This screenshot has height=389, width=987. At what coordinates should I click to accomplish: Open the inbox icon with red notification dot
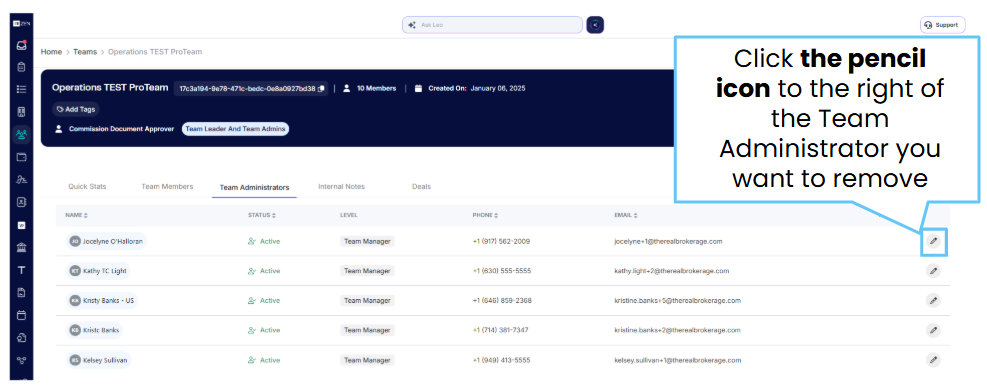21,45
